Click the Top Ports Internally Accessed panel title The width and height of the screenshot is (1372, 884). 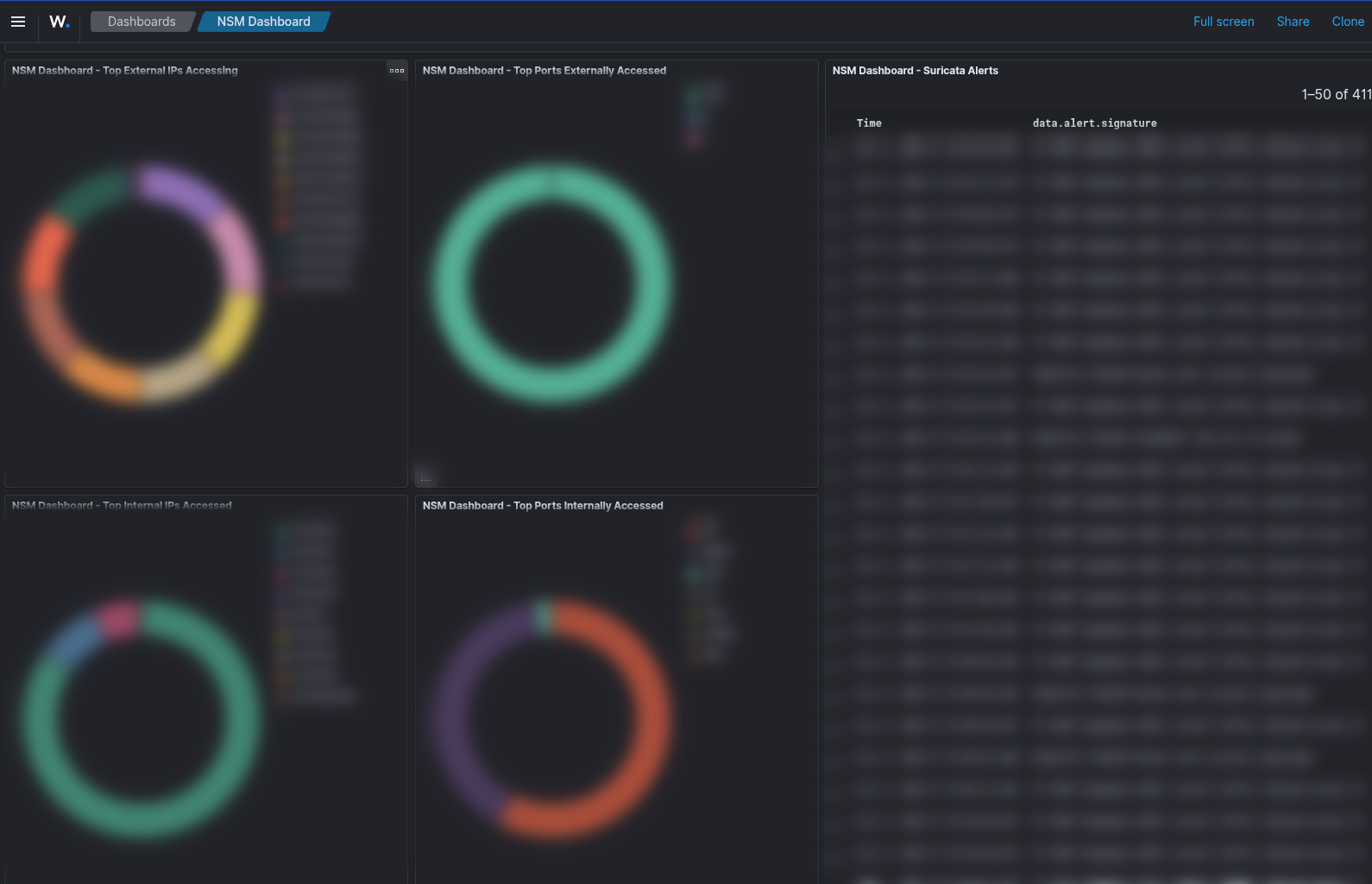543,506
